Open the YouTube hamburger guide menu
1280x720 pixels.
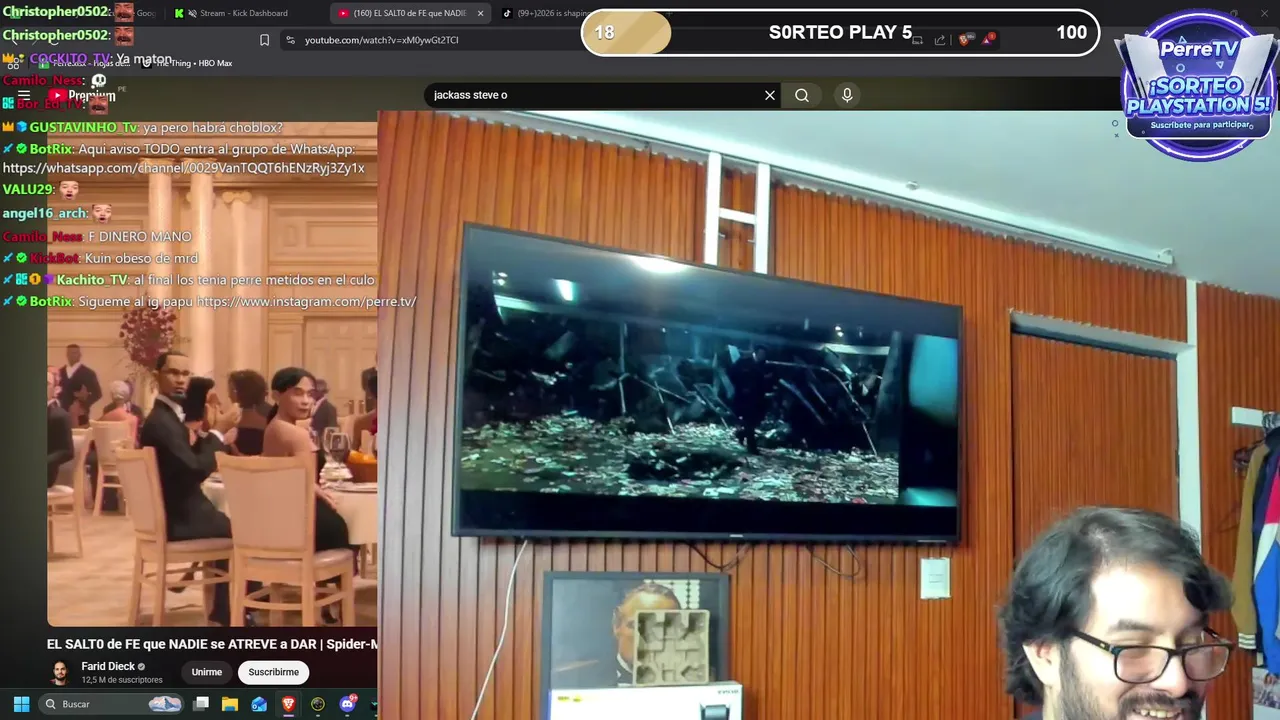pos(24,96)
